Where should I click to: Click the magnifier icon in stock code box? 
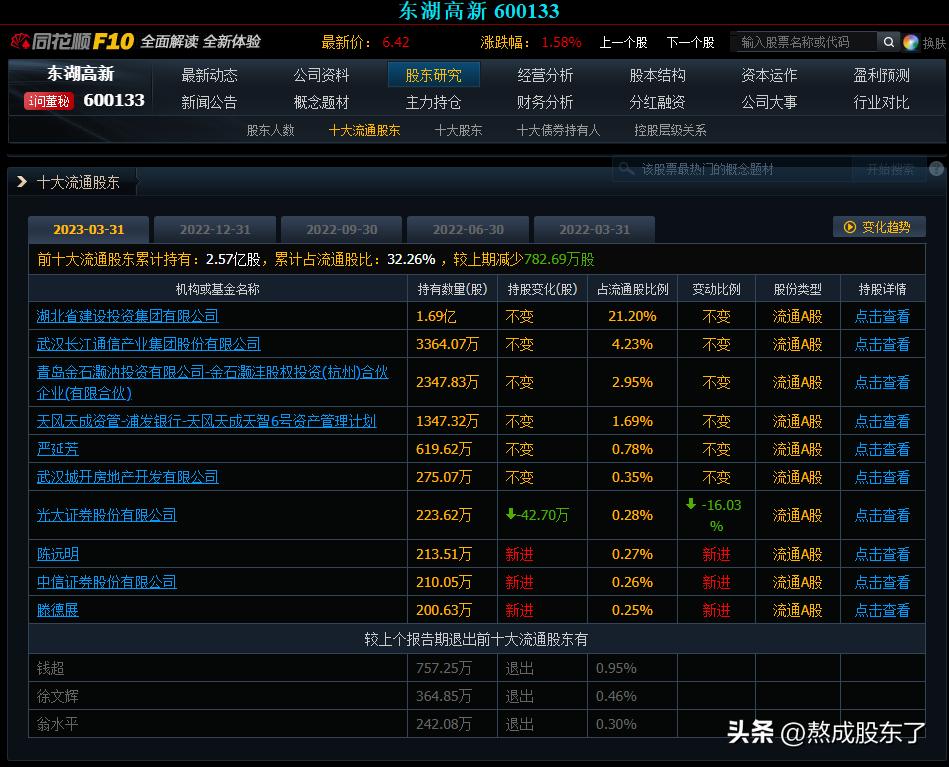tap(888, 42)
